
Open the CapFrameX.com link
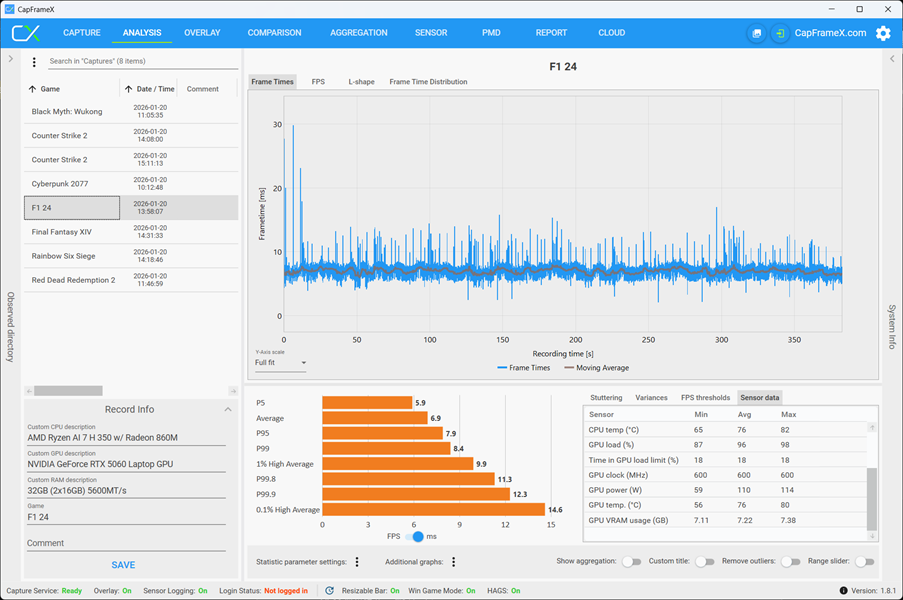[x=830, y=33]
